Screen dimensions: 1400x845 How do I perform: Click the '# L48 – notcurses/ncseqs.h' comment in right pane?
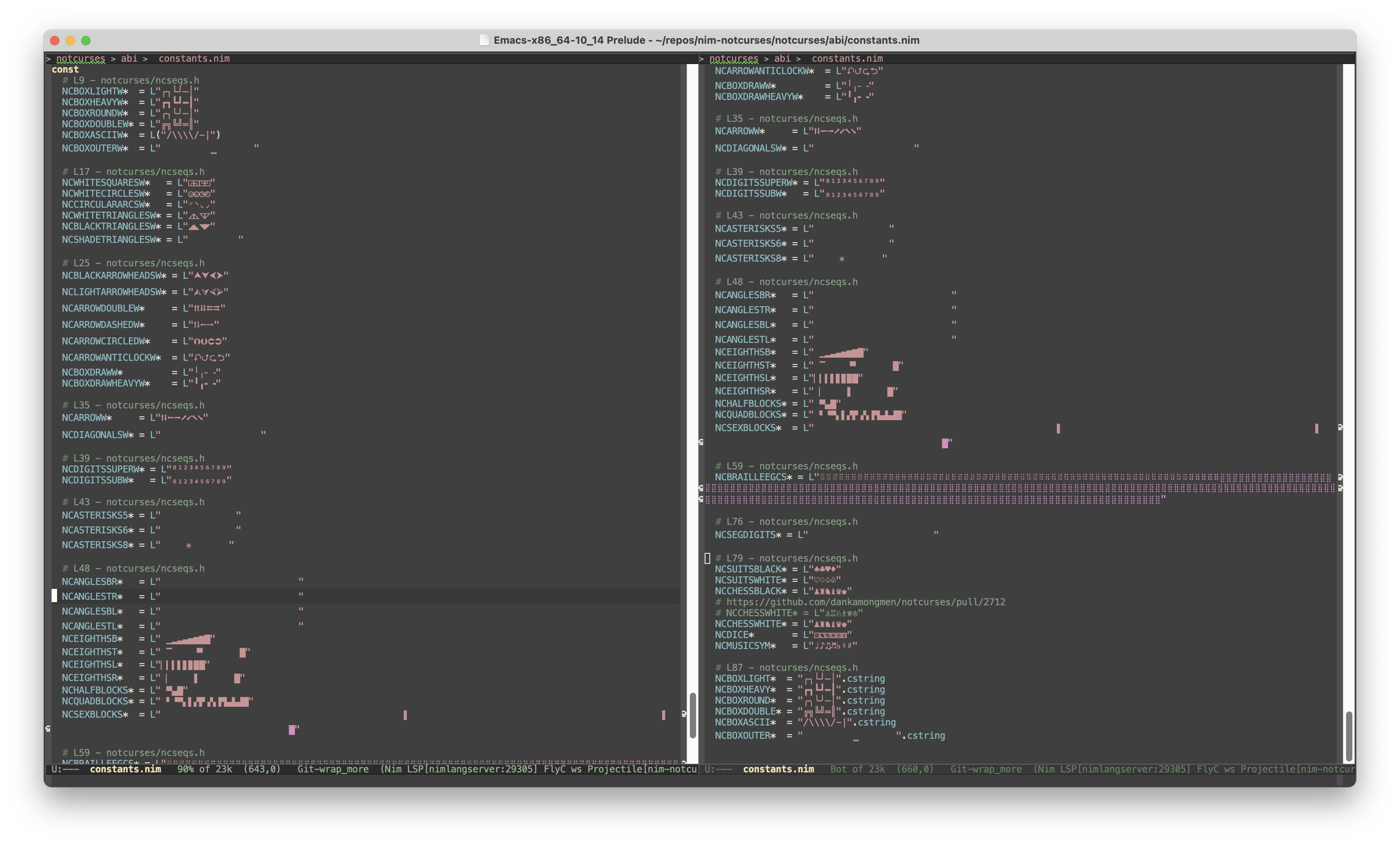786,282
